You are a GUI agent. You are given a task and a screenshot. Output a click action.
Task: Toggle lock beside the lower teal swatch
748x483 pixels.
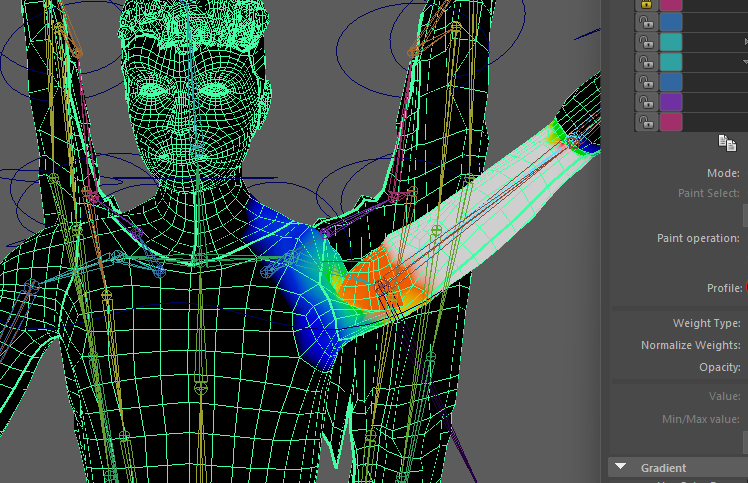click(x=646, y=62)
